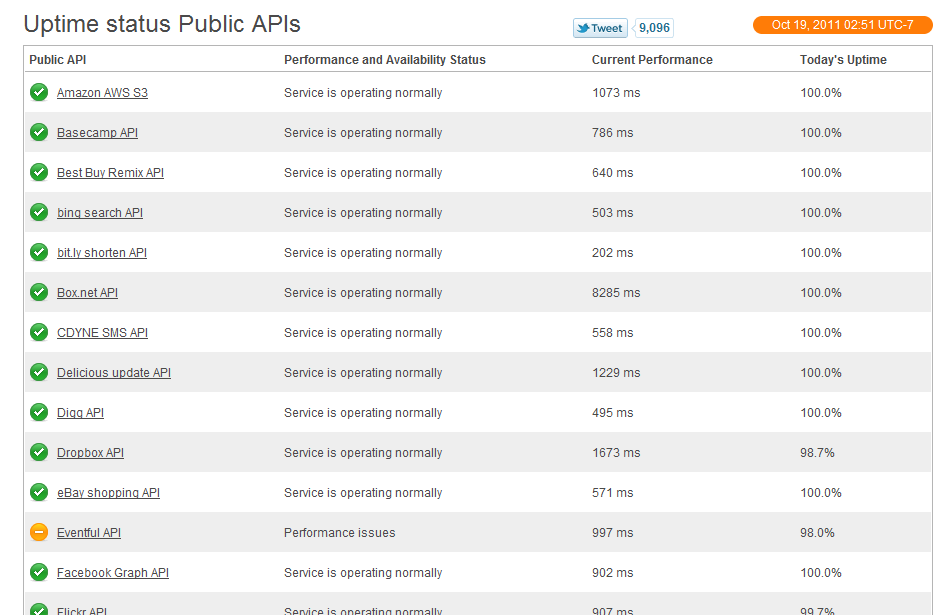951x615 pixels.
Task: Click the status icon next to Facebook Graph API
Action: (x=39, y=573)
